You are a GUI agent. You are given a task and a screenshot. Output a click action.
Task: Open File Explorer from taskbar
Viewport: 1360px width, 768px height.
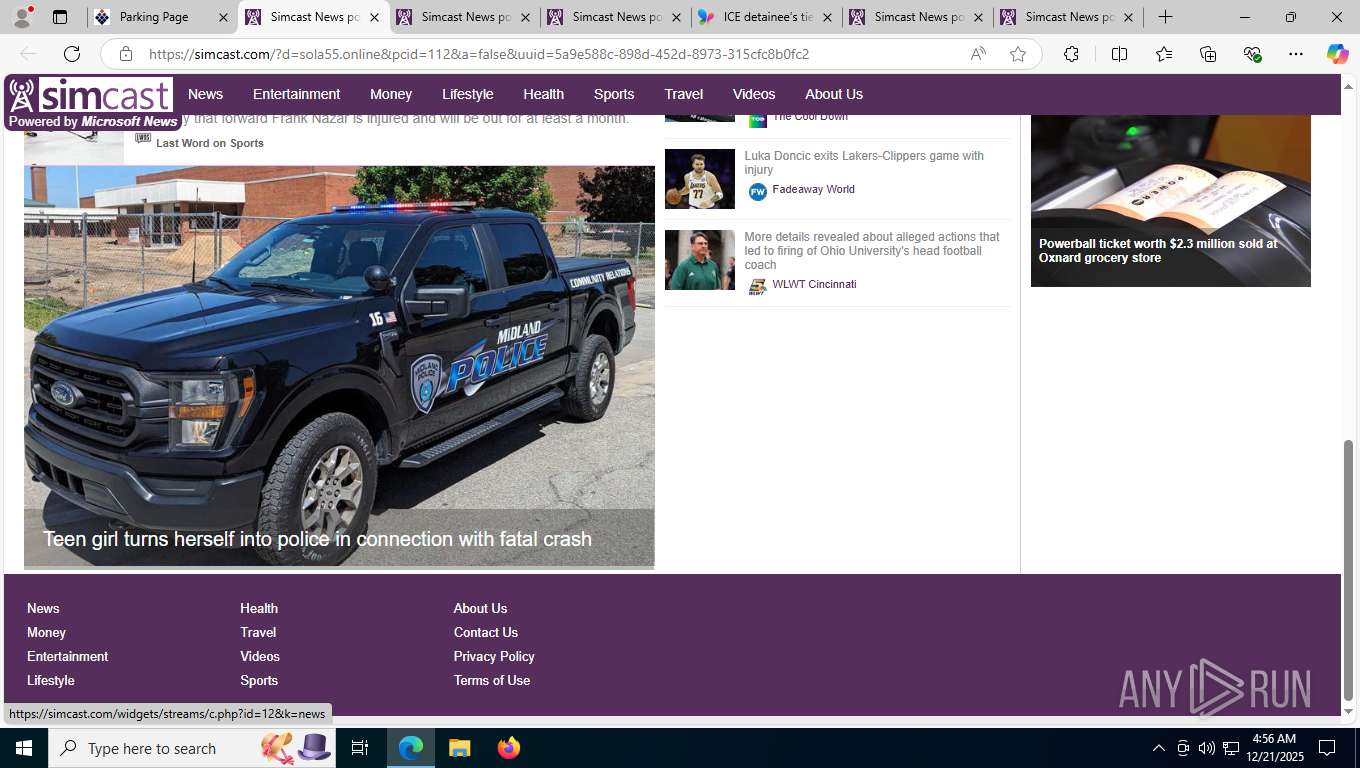459,748
